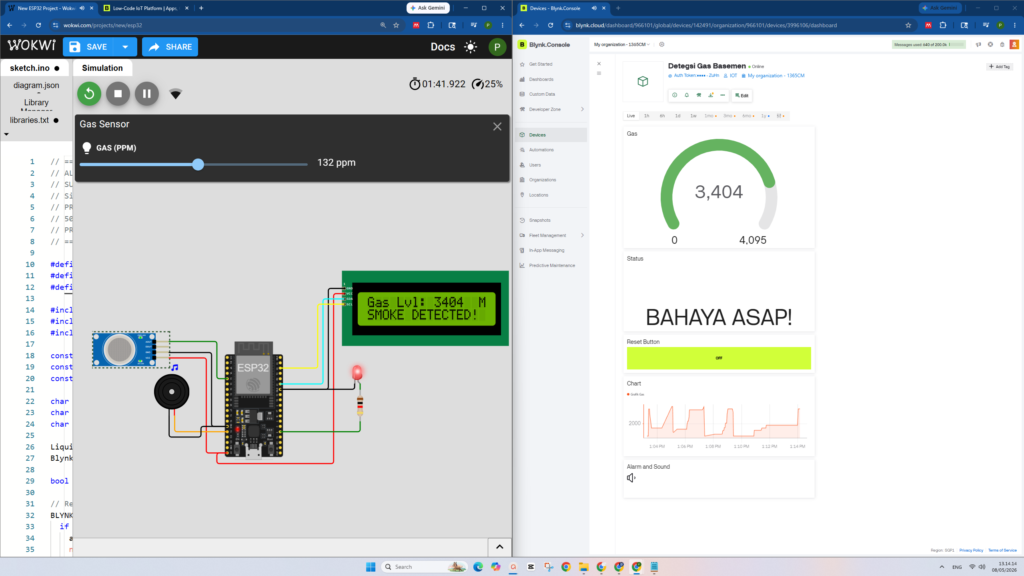Select the 1w time range tab
1024x576 pixels.
694,116
